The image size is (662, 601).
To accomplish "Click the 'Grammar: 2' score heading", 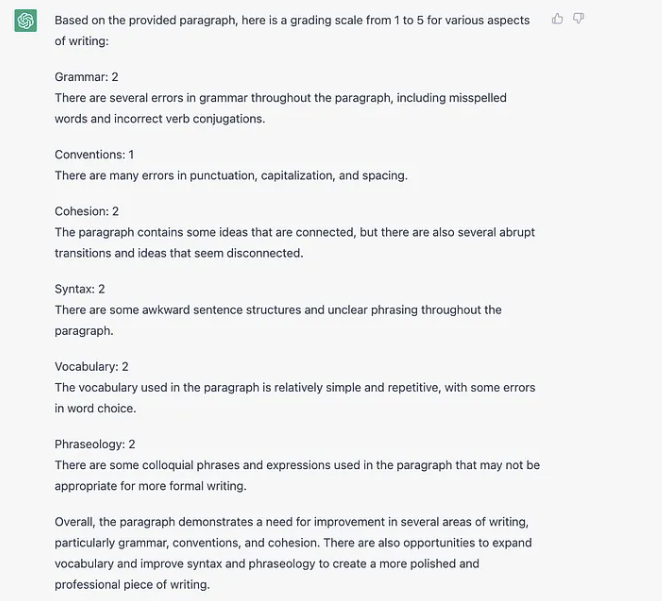I will click(87, 77).
